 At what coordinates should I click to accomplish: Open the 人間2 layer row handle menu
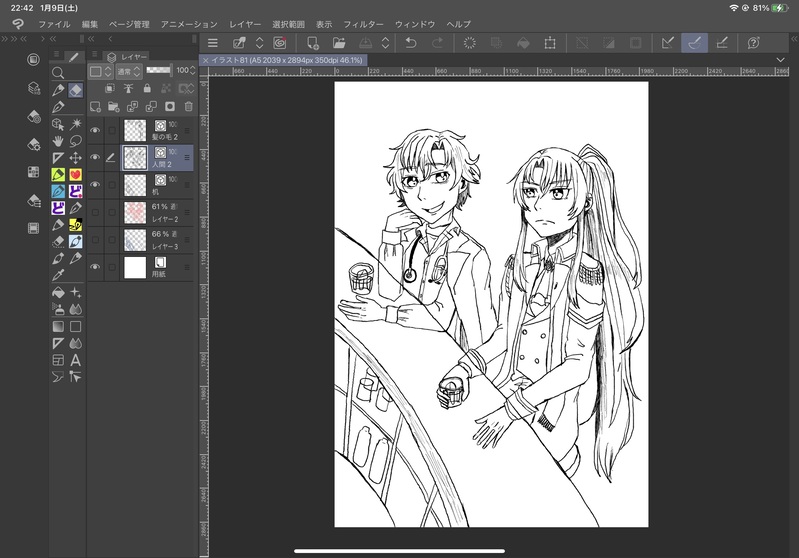coord(187,157)
